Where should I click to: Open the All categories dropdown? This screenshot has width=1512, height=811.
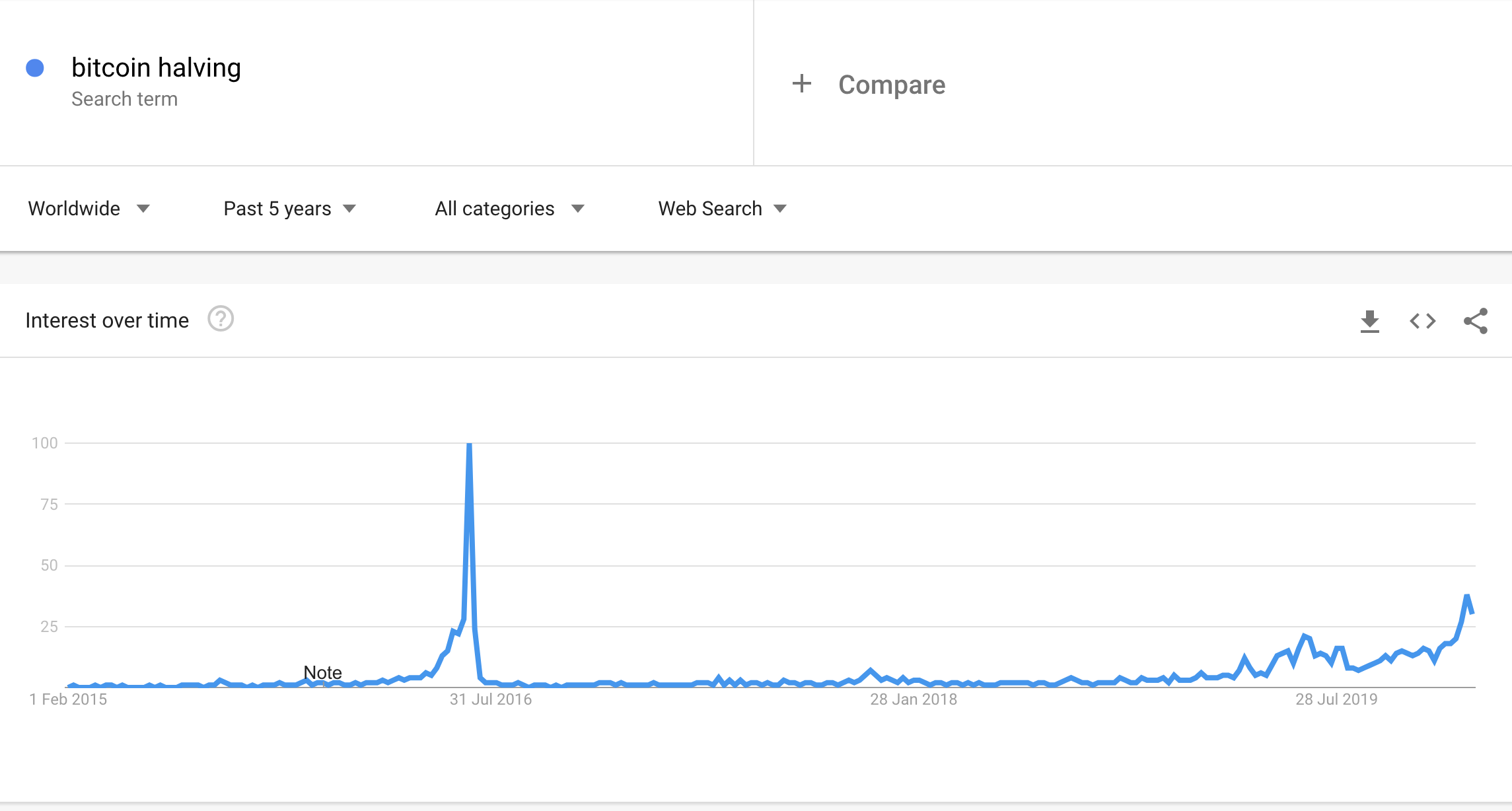pyautogui.click(x=509, y=208)
